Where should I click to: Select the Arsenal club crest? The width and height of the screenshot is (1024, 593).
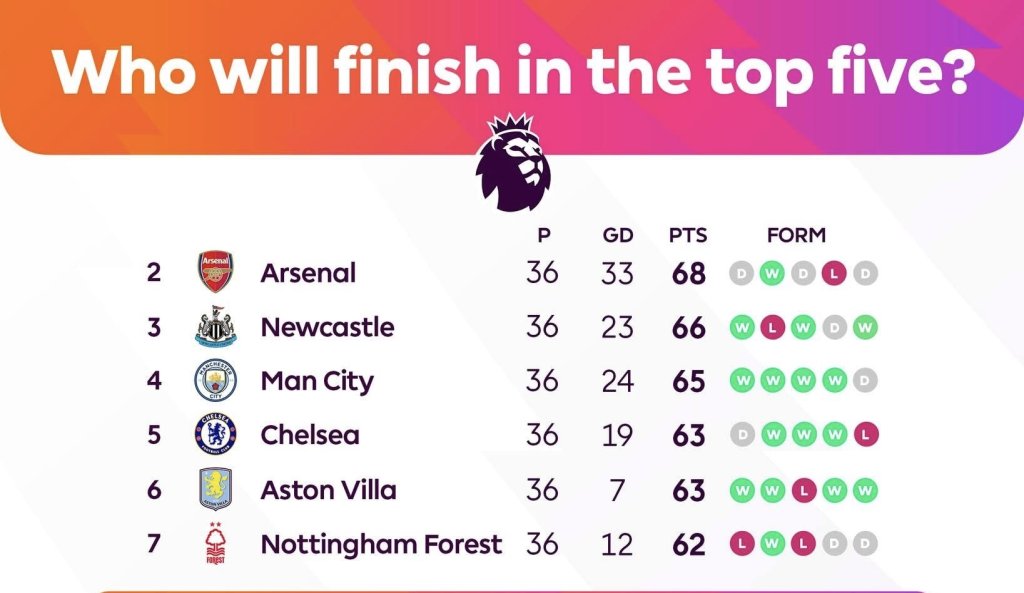pyautogui.click(x=216, y=272)
